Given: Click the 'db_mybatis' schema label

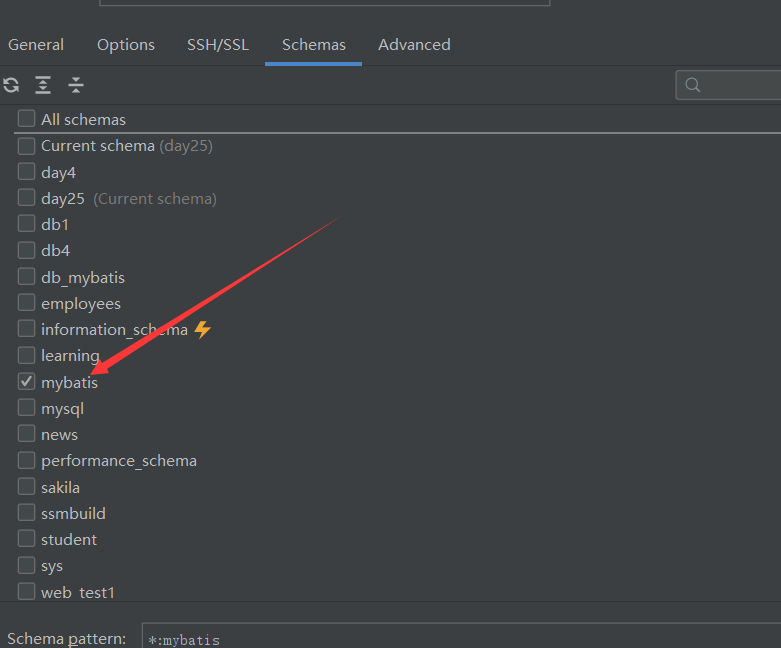Looking at the screenshot, I should pyautogui.click(x=83, y=277).
